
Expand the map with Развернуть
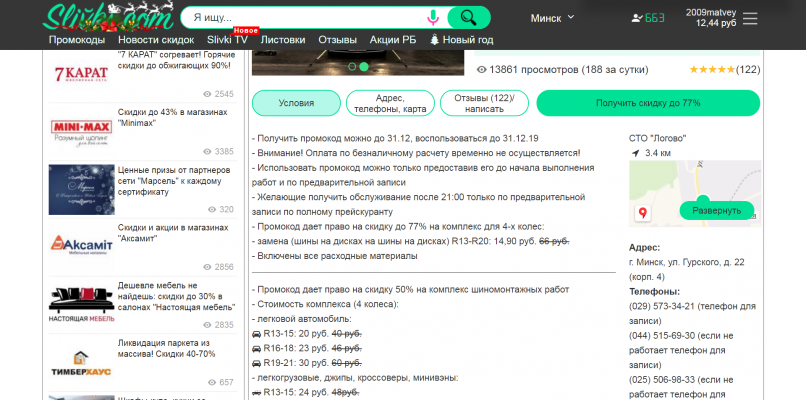pyautogui.click(x=717, y=211)
